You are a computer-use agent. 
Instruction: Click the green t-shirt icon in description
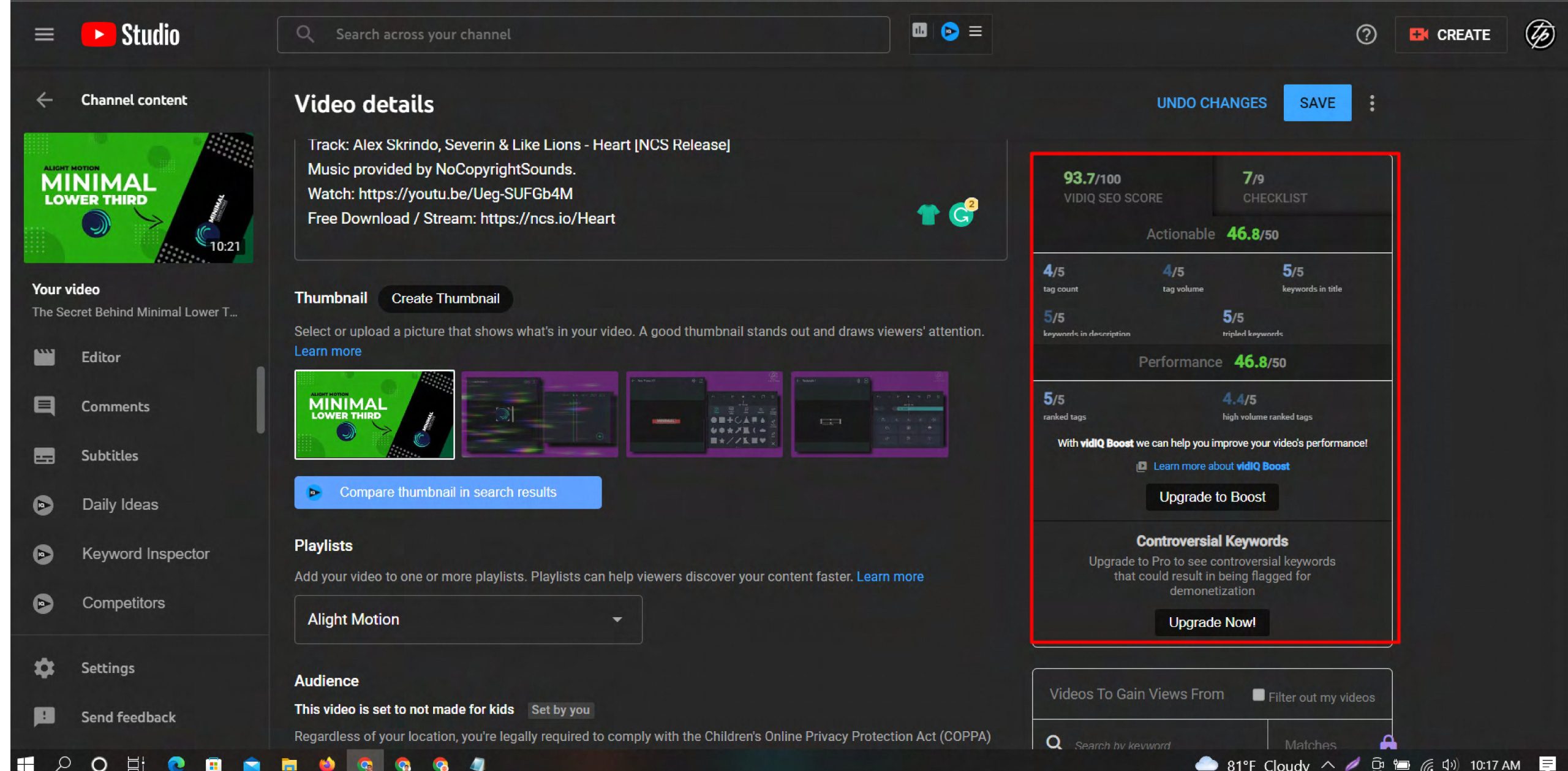tap(928, 215)
